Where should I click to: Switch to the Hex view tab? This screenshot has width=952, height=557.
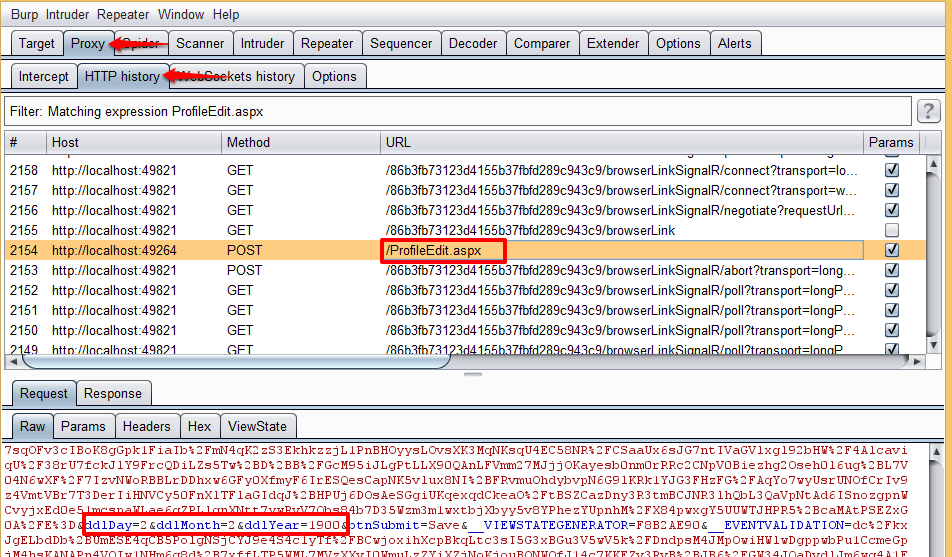(199, 426)
